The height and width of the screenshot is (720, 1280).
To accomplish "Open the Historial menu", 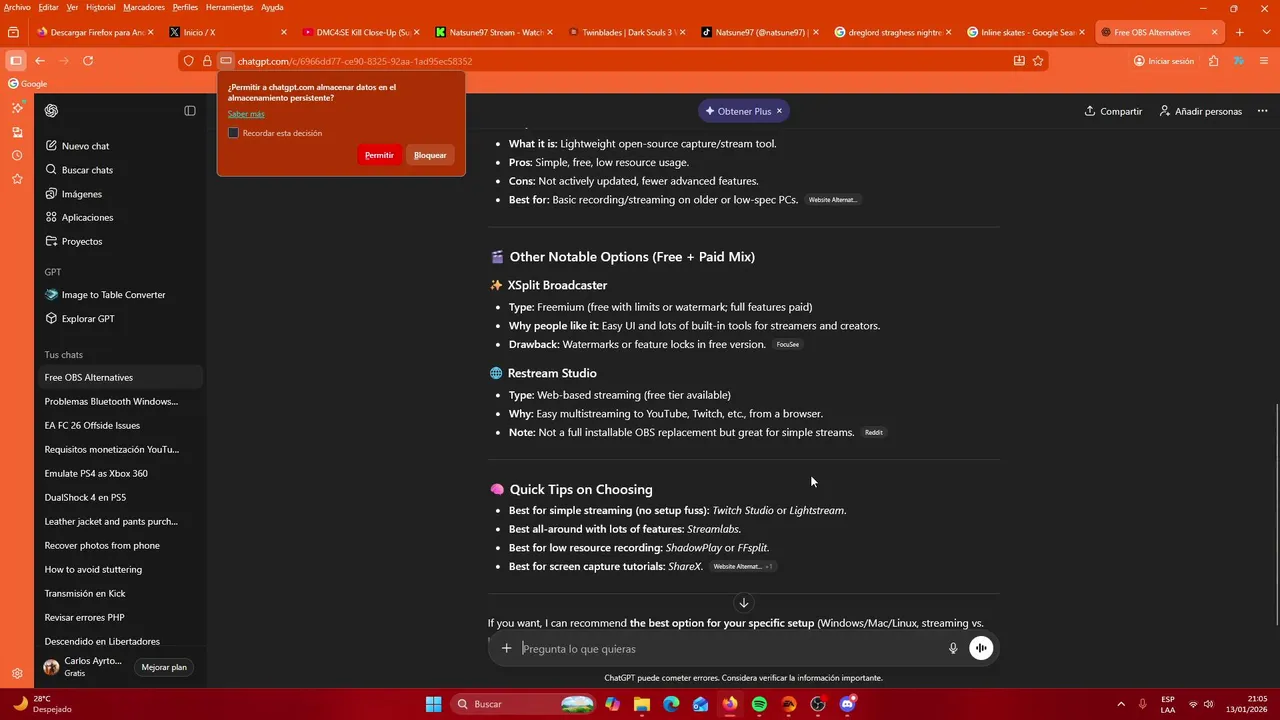I will pyautogui.click(x=100, y=7).
